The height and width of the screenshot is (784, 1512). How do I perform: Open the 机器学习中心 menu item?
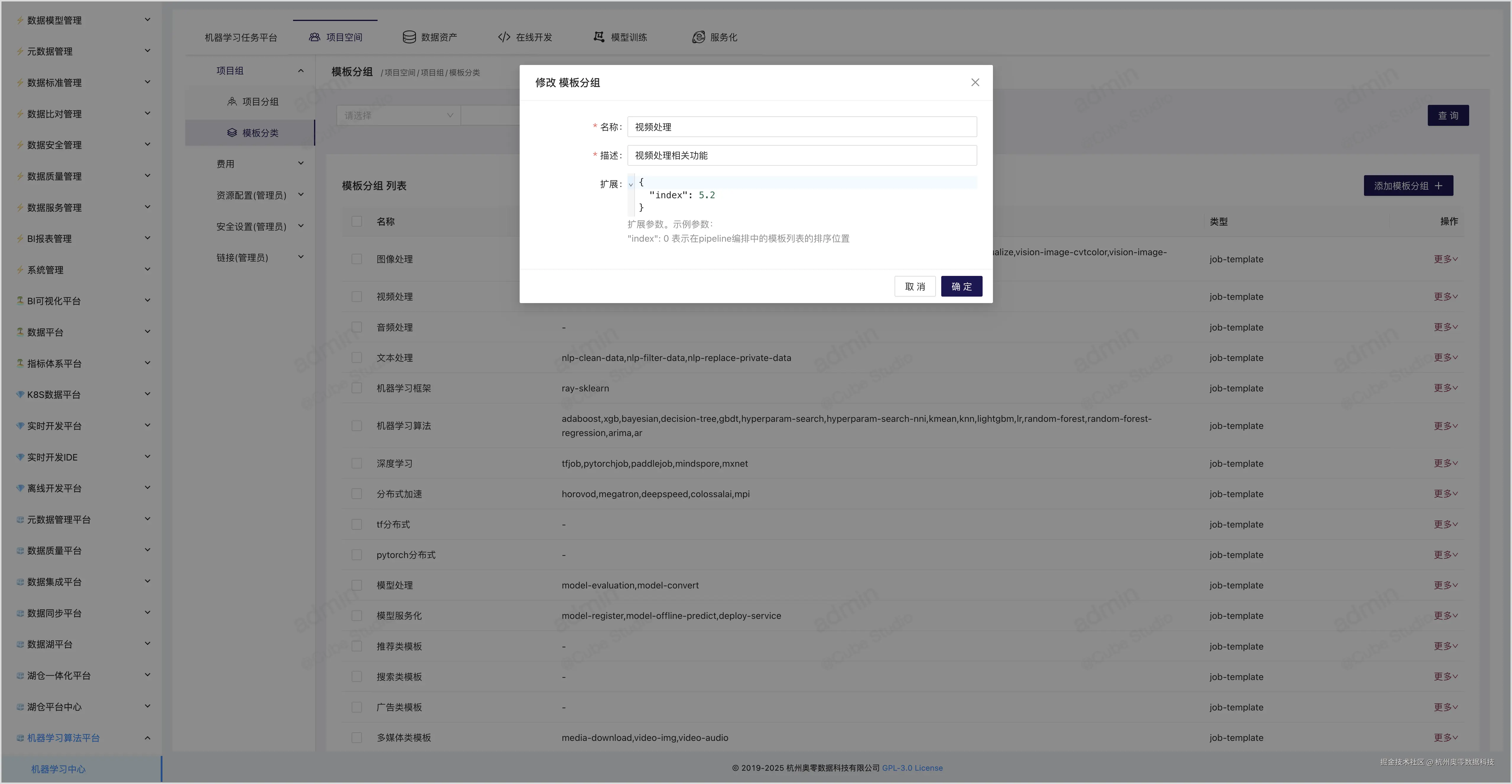coord(58,769)
